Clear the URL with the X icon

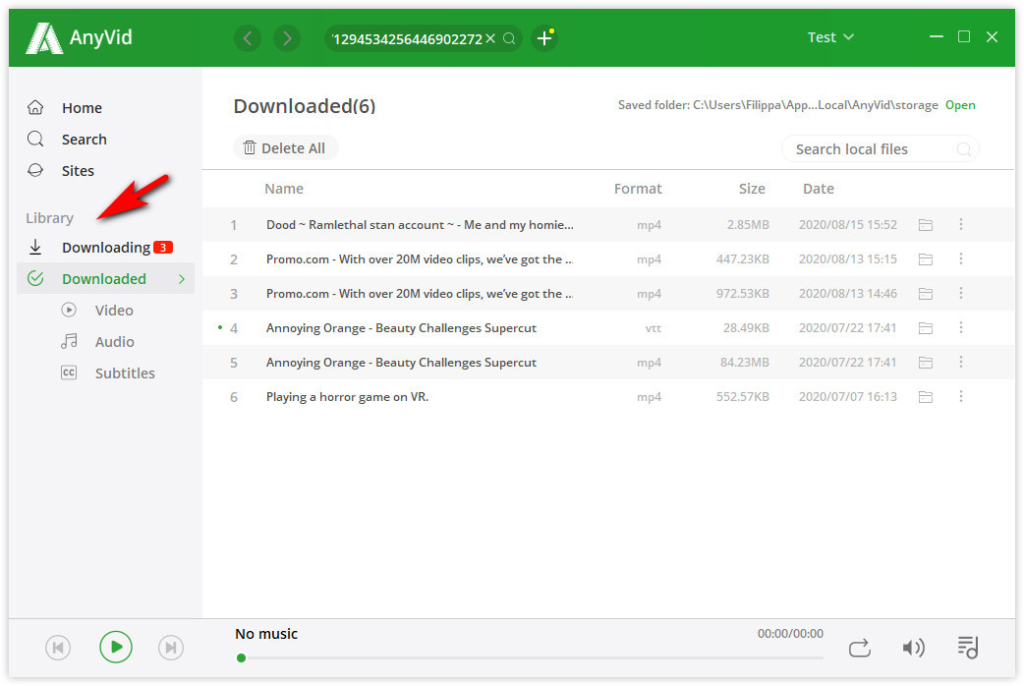(490, 39)
